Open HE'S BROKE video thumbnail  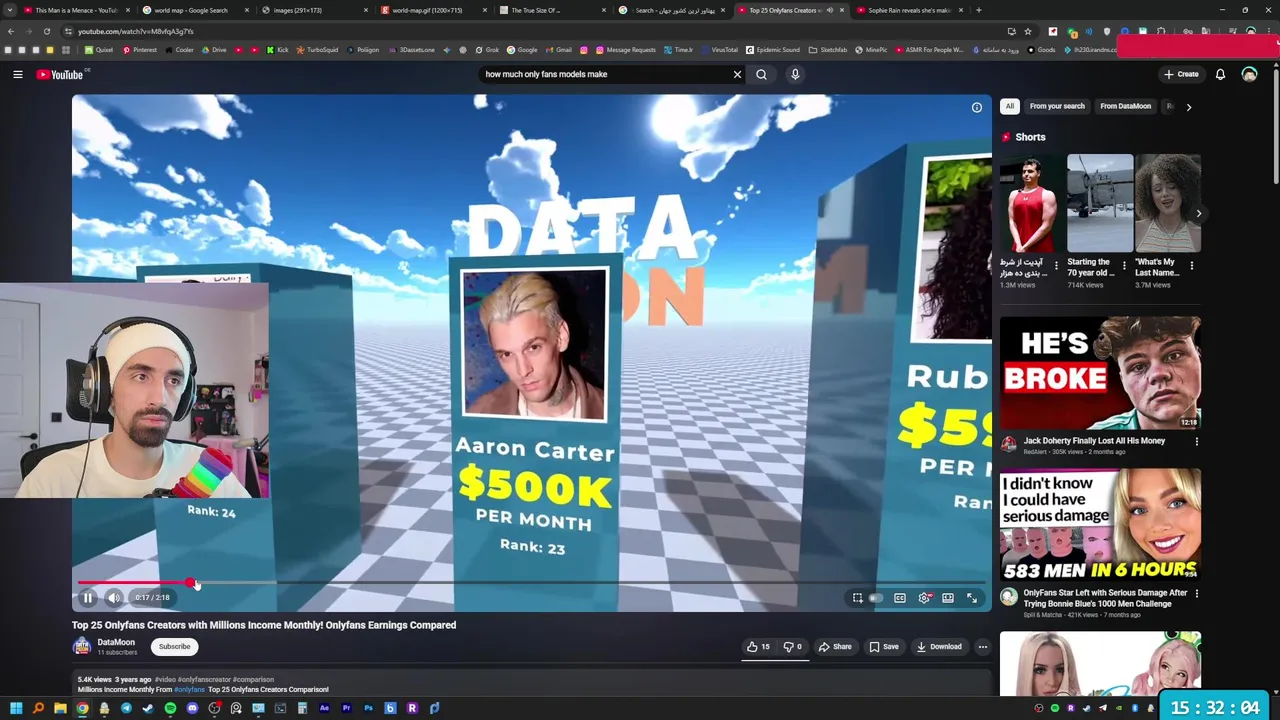[x=1100, y=373]
